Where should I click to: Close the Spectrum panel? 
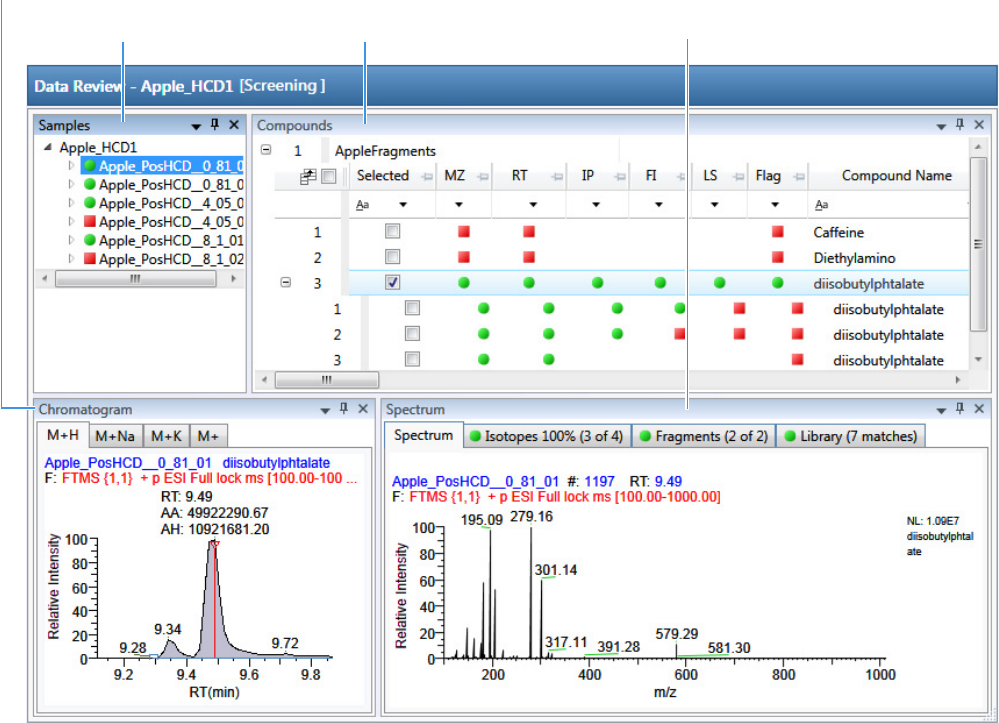979,409
